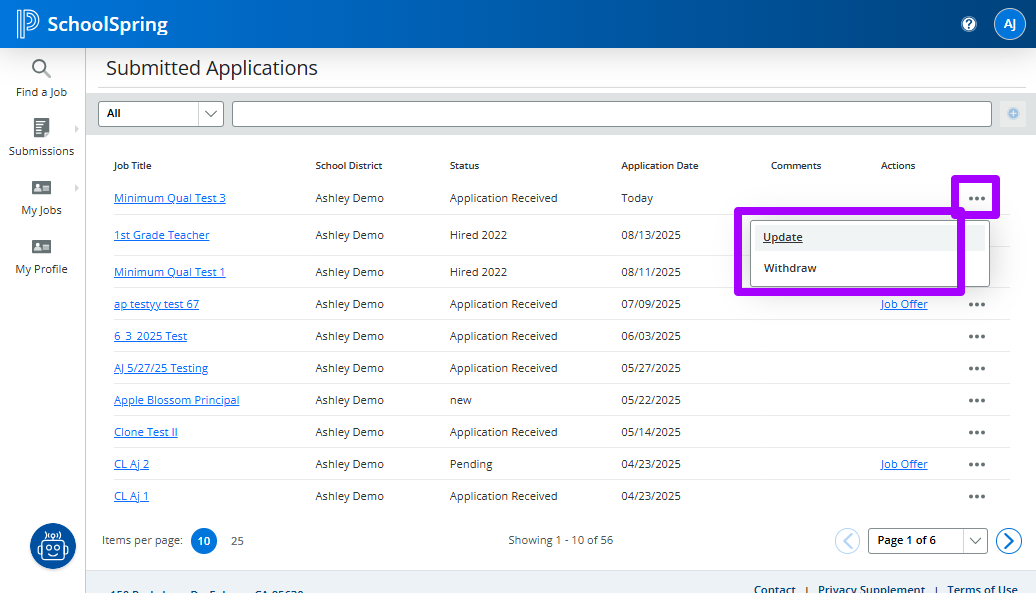Open the 1st Grade Teacher application
Image resolution: width=1036 pixels, height=593 pixels.
tap(162, 234)
